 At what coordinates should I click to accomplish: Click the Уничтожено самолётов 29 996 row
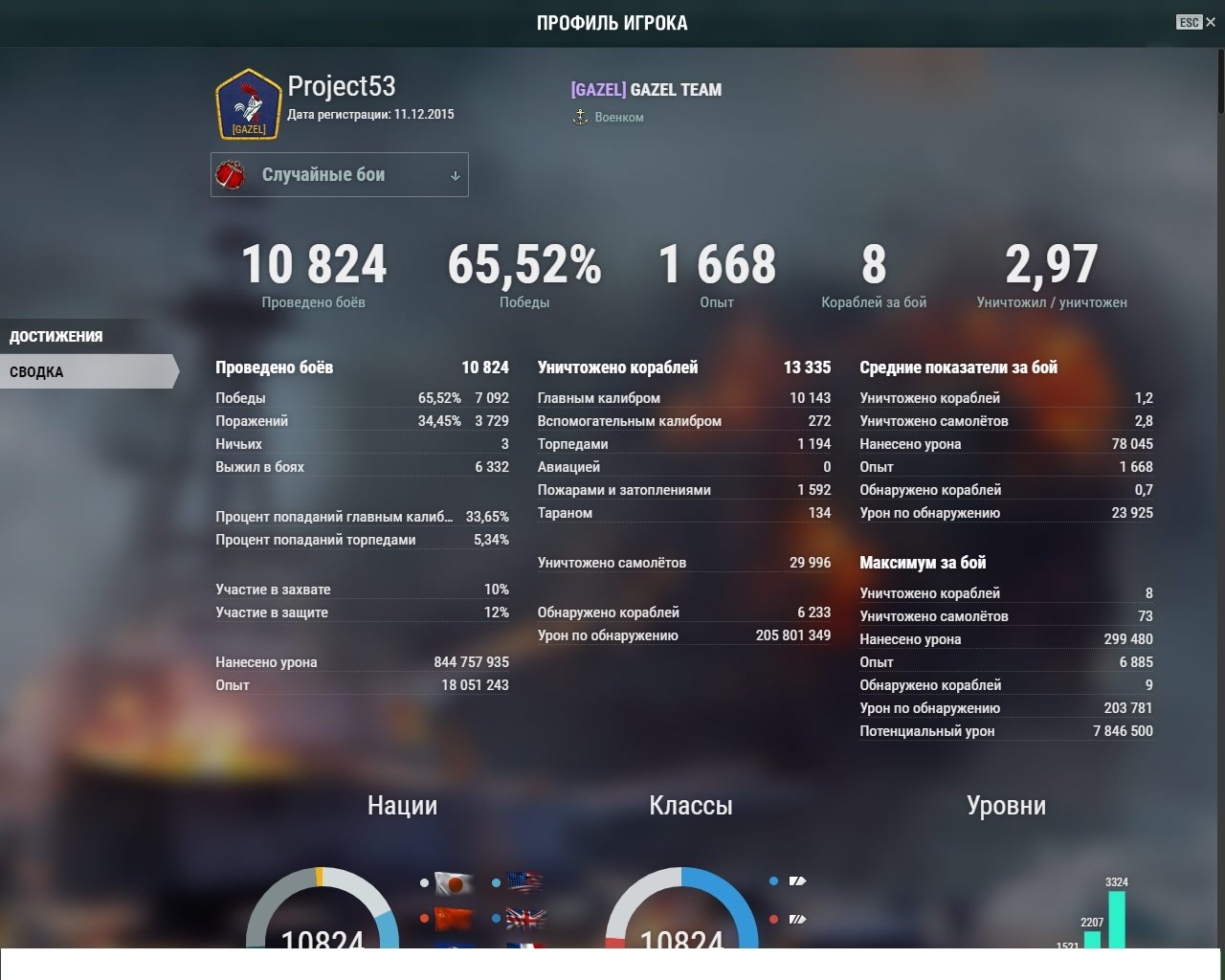point(684,563)
